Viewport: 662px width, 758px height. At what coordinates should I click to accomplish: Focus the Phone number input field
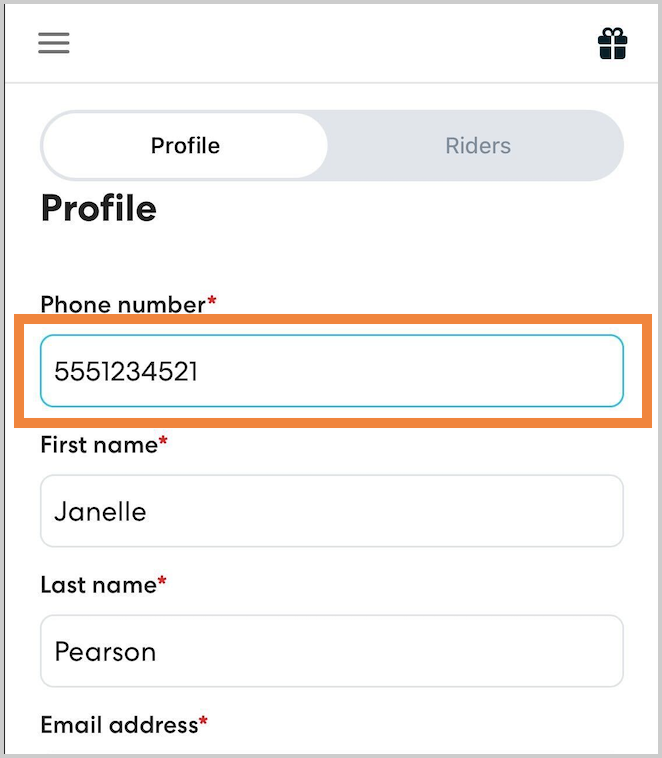point(400,371)
